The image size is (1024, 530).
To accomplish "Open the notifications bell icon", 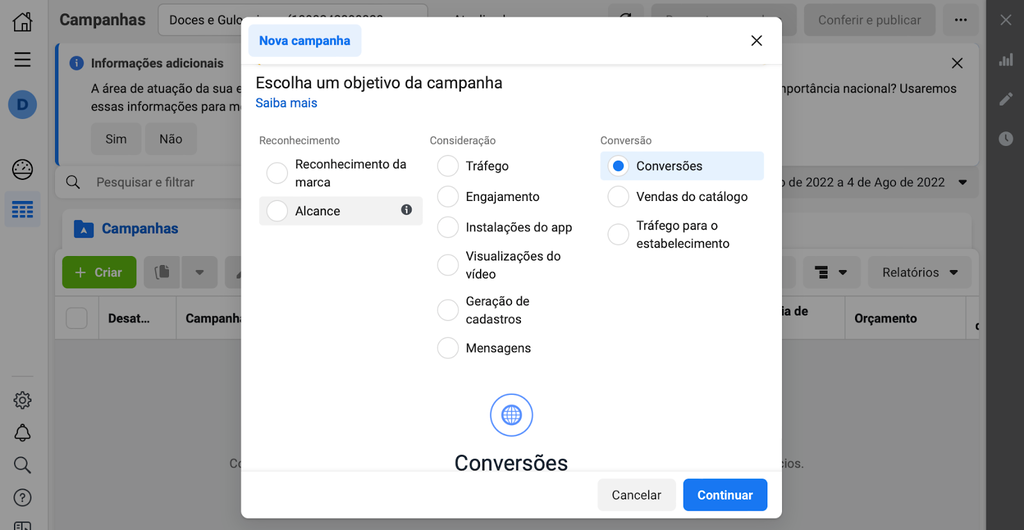I will (x=22, y=432).
